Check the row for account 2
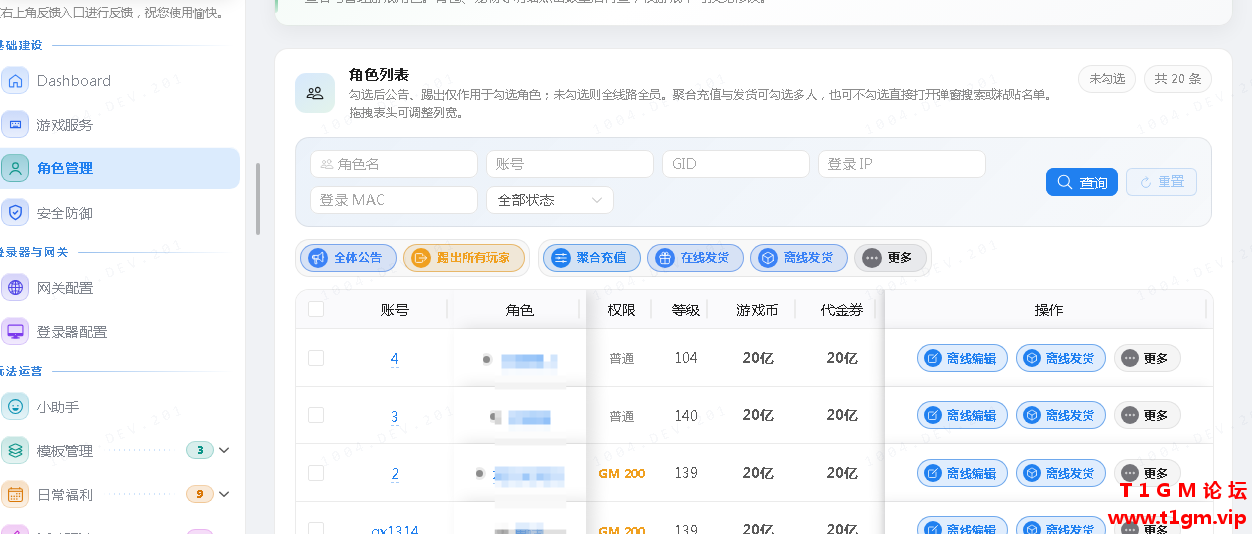 pos(316,473)
